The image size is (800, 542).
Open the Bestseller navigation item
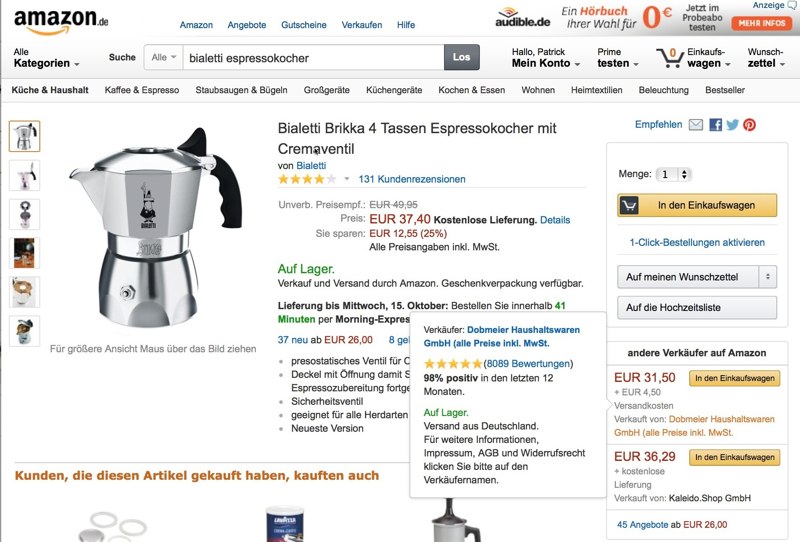724,90
